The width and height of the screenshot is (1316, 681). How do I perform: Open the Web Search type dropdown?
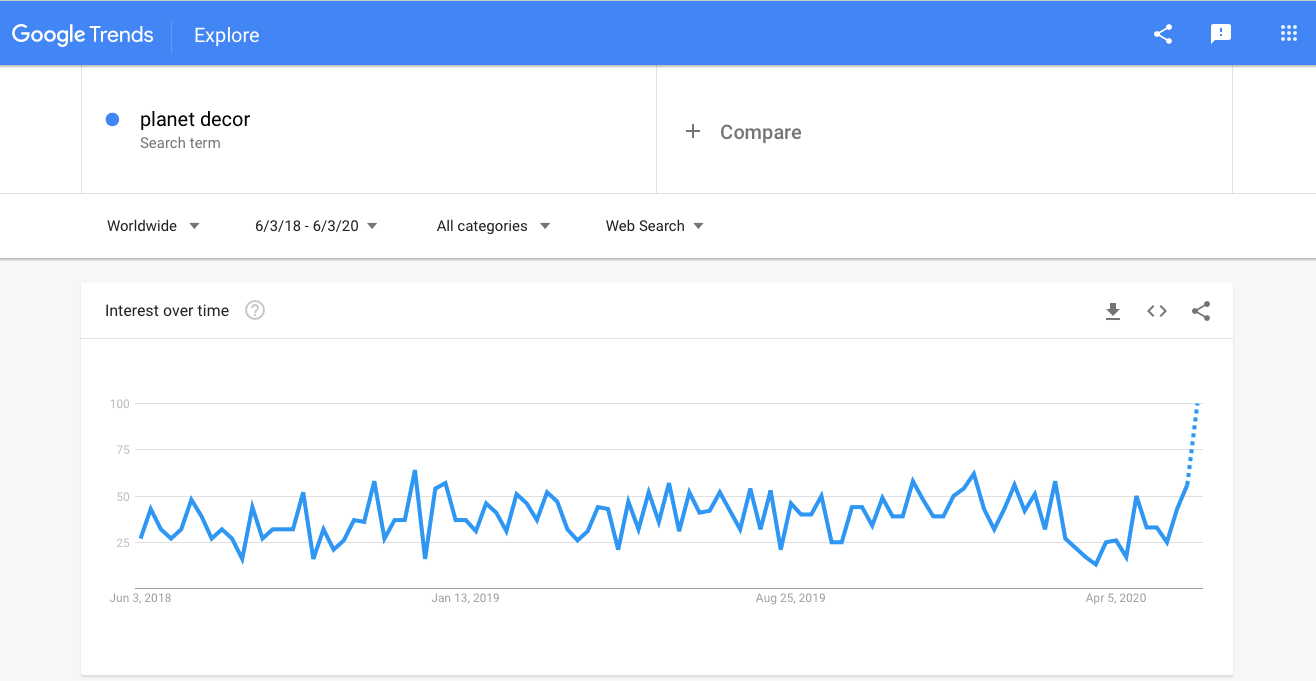pos(654,226)
